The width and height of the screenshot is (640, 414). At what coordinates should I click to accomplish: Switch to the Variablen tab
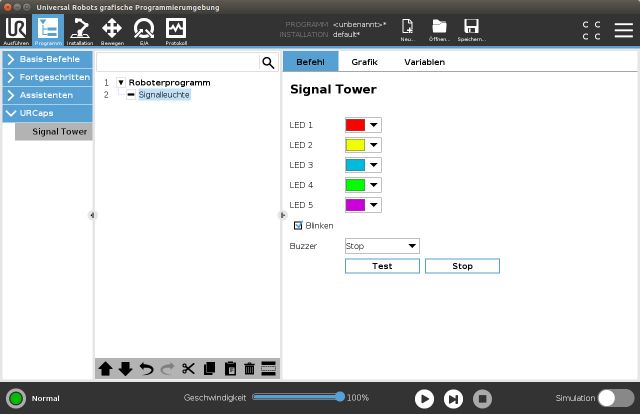pyautogui.click(x=424, y=62)
